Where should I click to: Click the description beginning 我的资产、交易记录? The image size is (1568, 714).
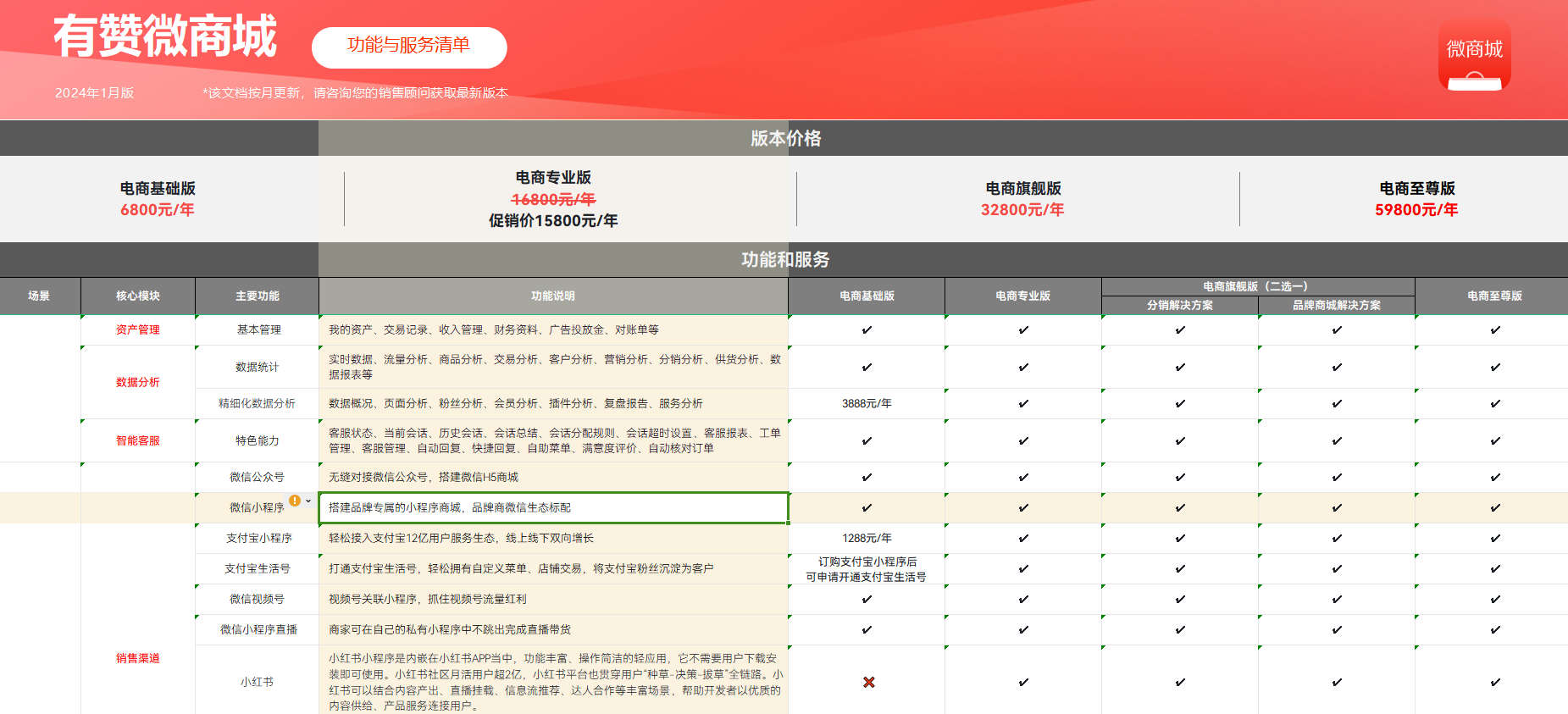(x=553, y=329)
